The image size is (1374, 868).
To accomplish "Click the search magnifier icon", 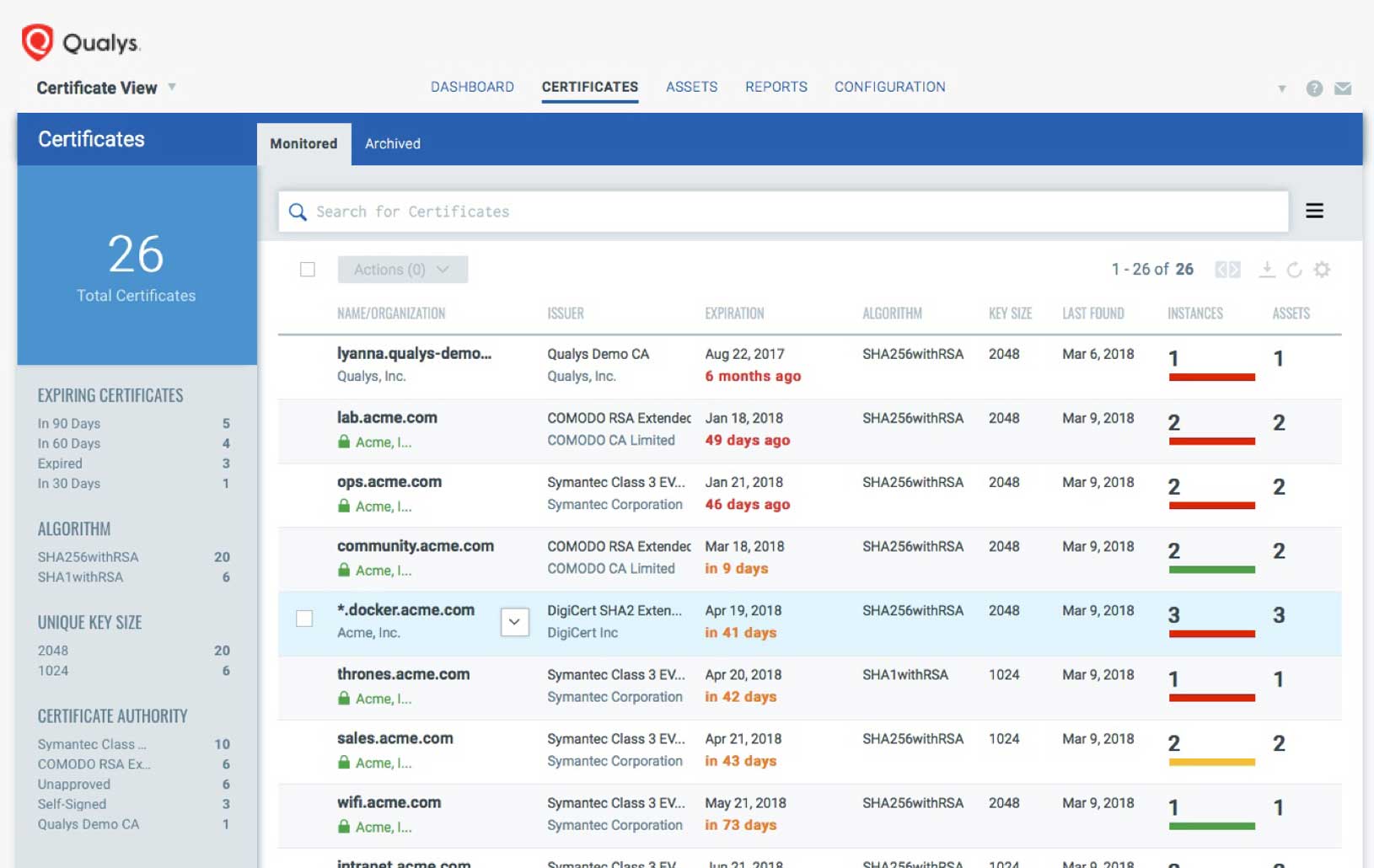I will click(x=297, y=212).
